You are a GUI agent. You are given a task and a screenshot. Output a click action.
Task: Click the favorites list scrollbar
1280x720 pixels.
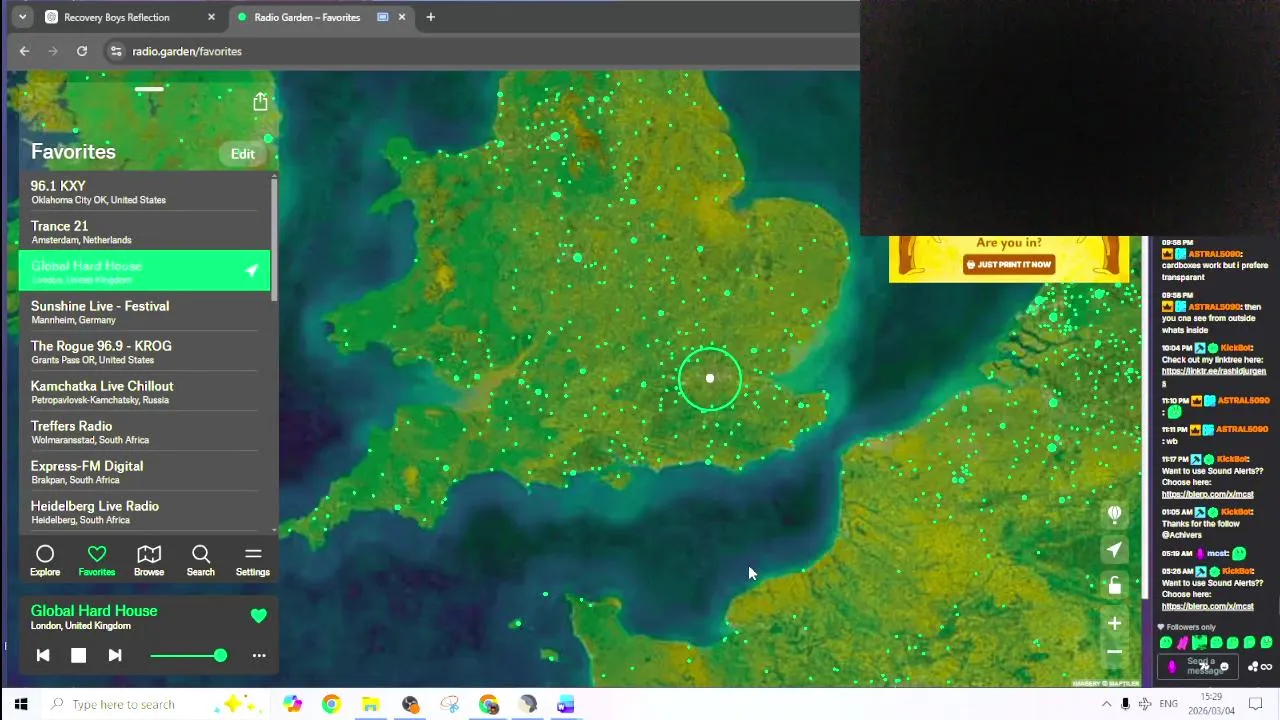[x=274, y=240]
